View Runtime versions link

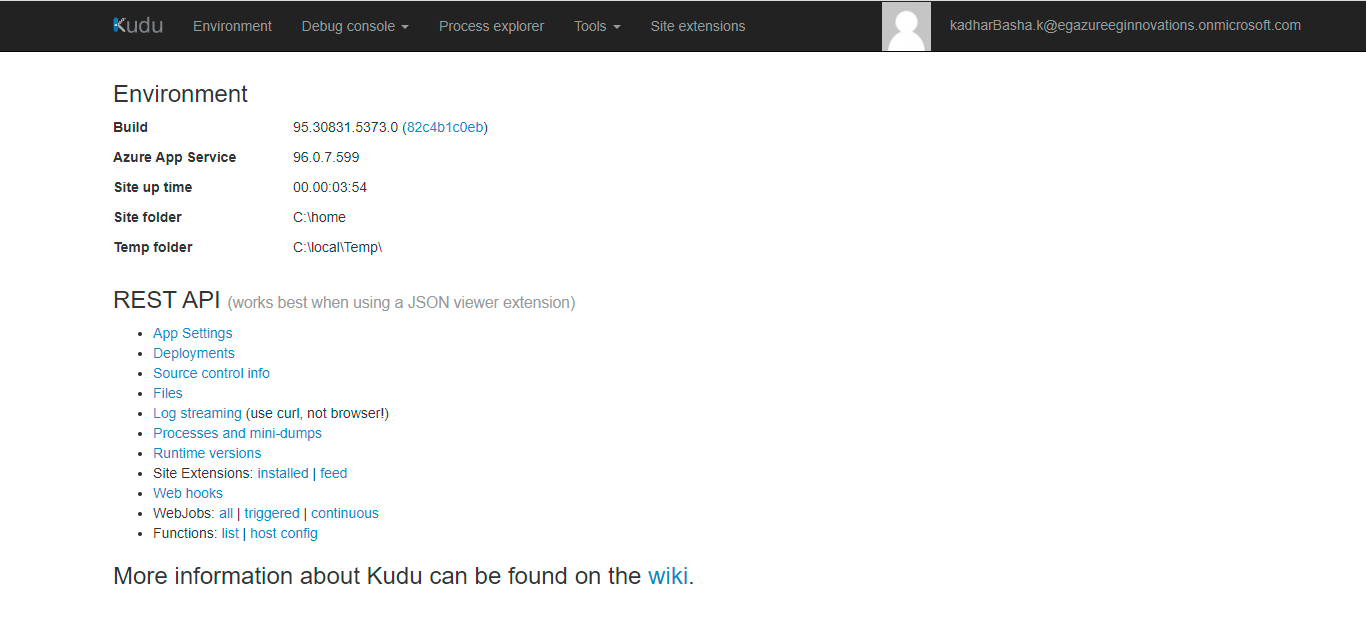tap(207, 453)
